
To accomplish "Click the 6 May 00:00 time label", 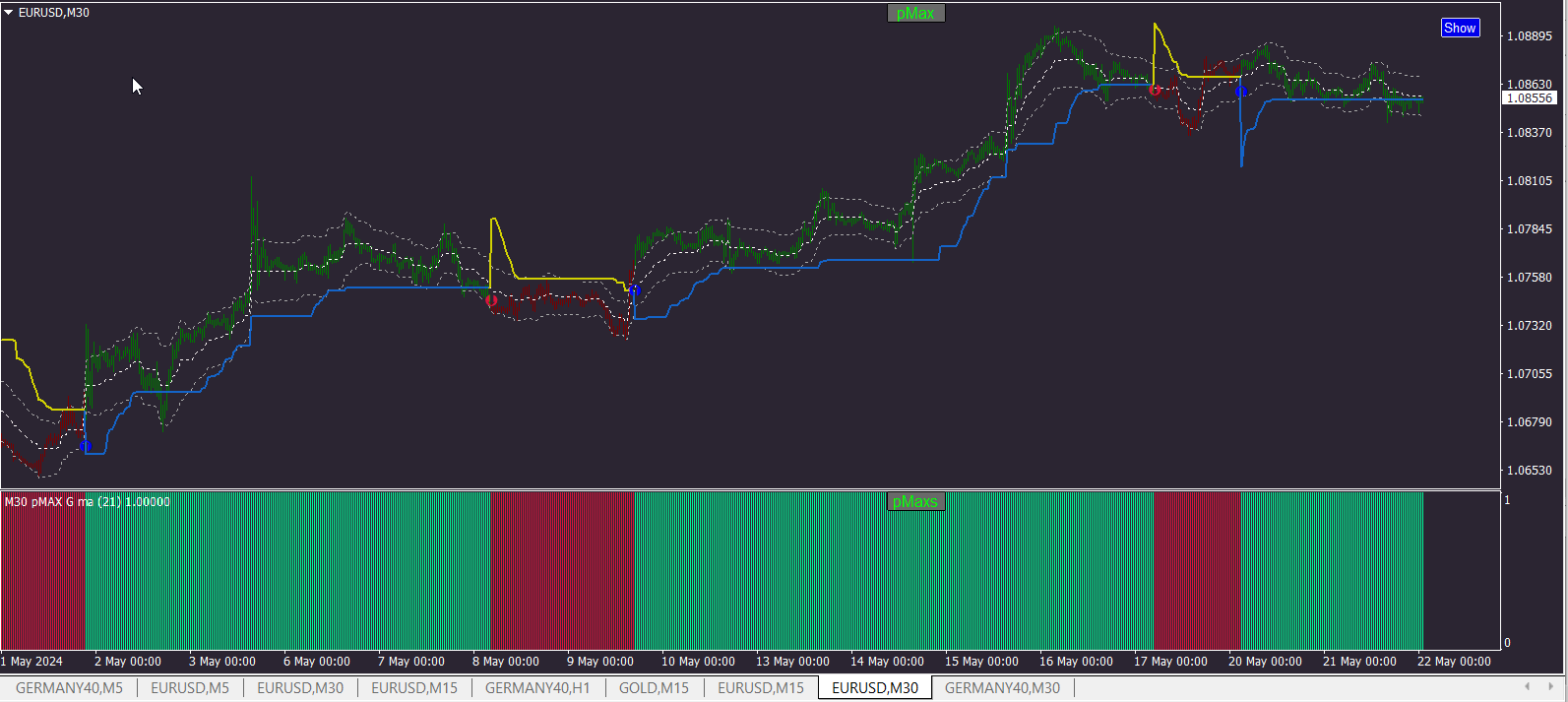I will 316,662.
